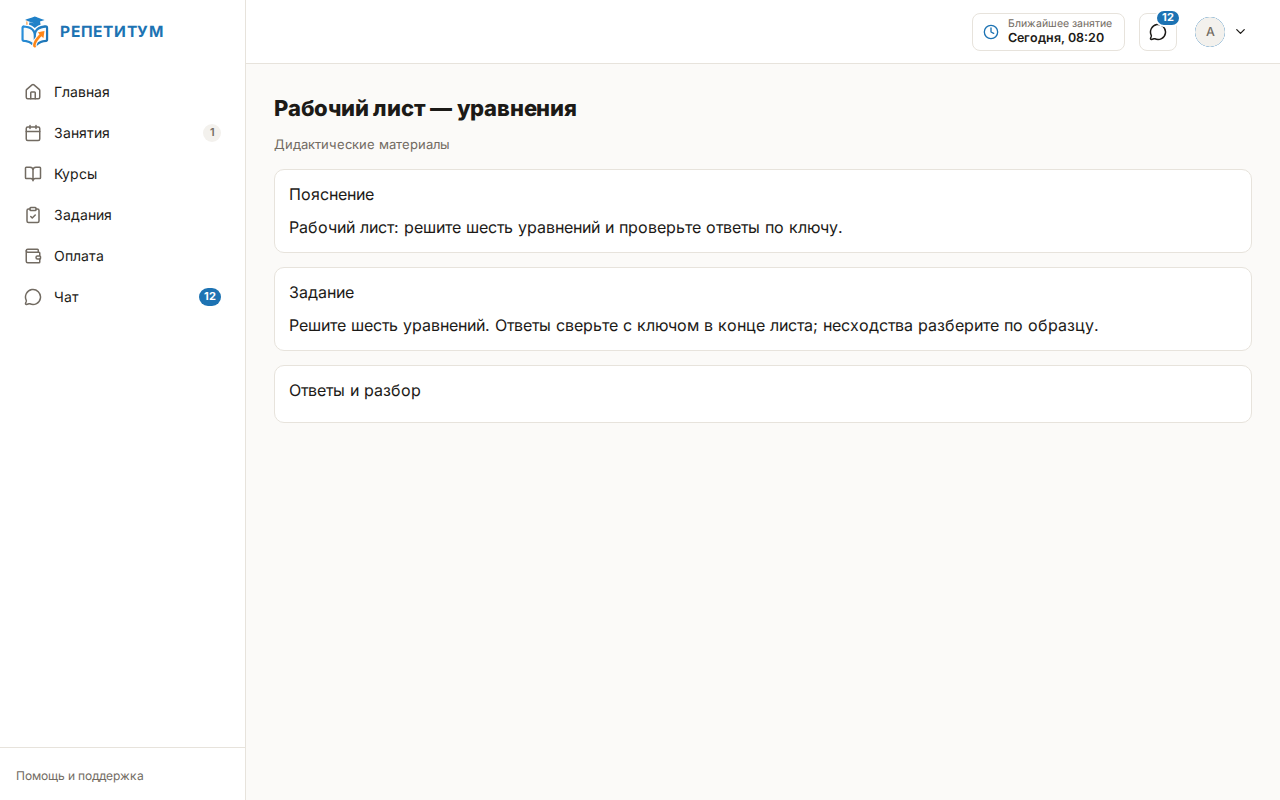This screenshot has width=1280, height=800.
Task: Click the Дидактические материалы subtitle
Action: (x=362, y=145)
